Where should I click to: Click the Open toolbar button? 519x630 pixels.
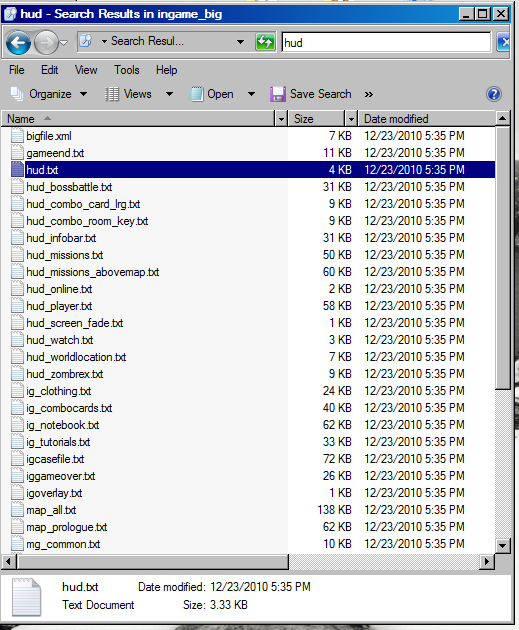pos(213,94)
